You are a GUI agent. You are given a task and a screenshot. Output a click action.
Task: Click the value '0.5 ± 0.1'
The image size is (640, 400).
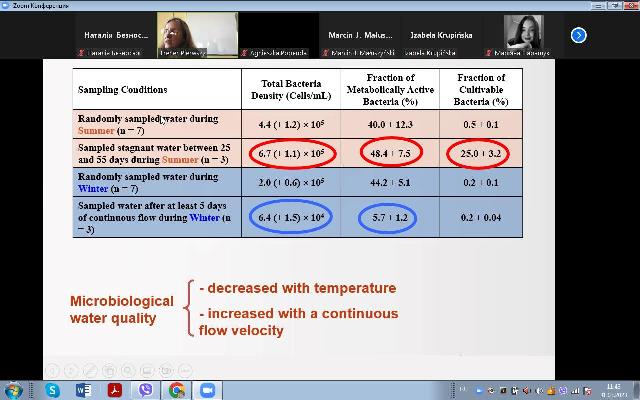(481, 124)
